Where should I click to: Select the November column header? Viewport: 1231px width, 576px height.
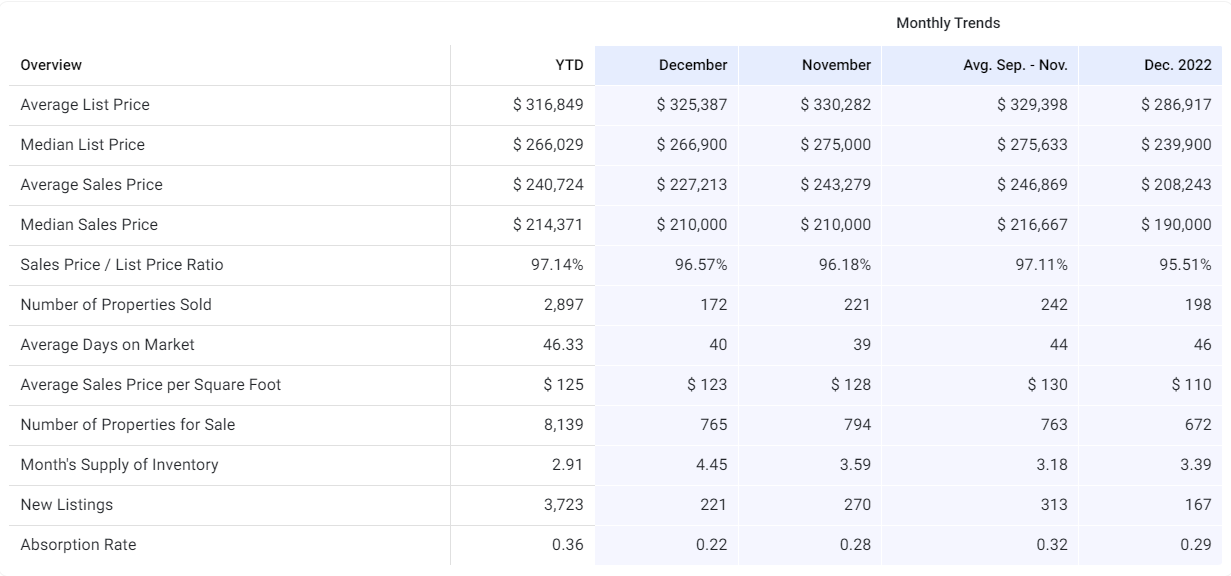pyautogui.click(x=836, y=65)
